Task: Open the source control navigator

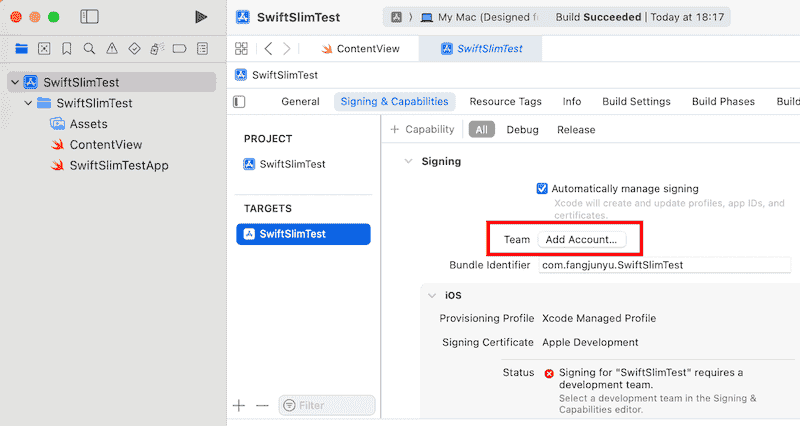Action: (44, 48)
